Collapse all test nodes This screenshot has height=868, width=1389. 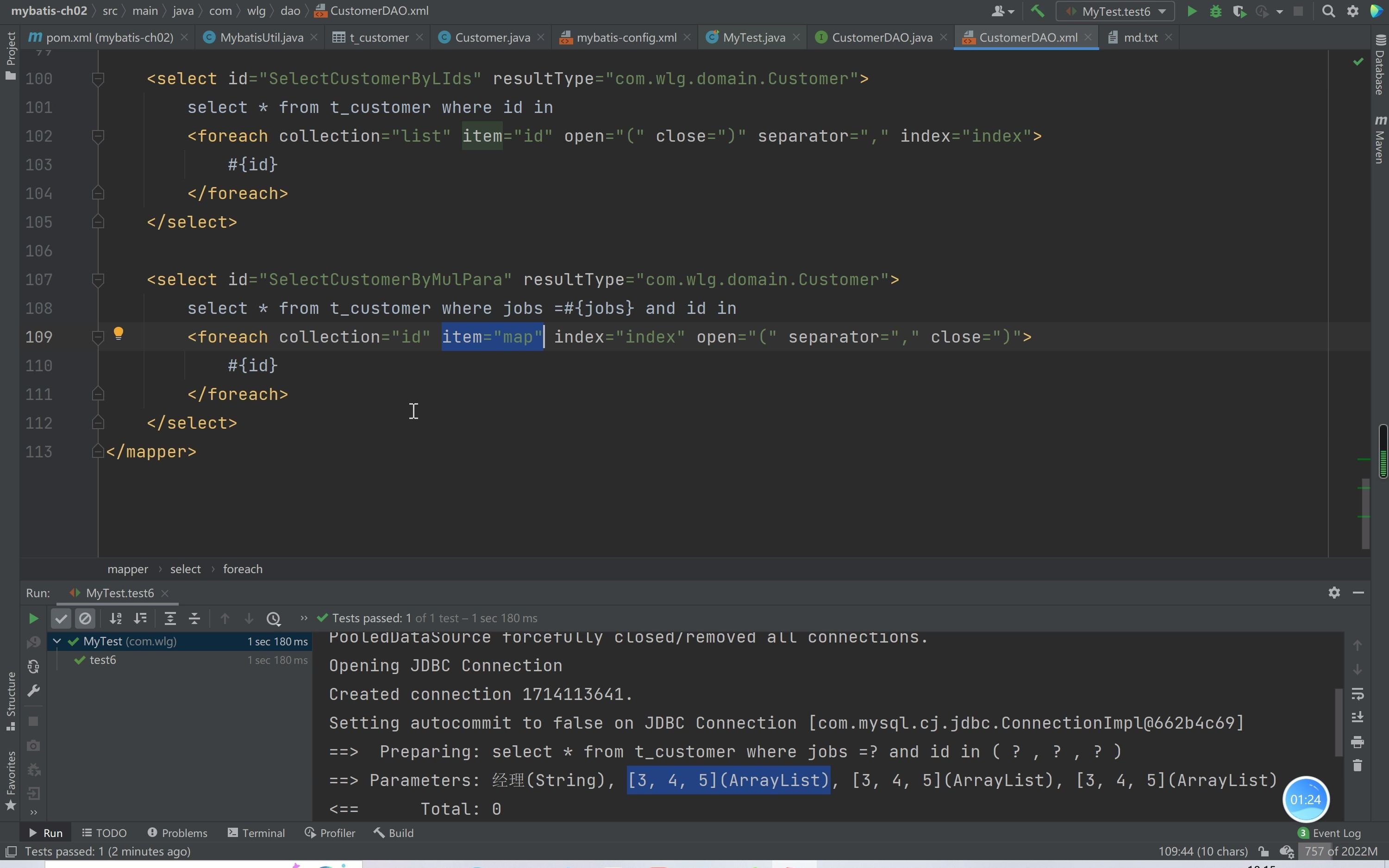pyautogui.click(x=194, y=618)
